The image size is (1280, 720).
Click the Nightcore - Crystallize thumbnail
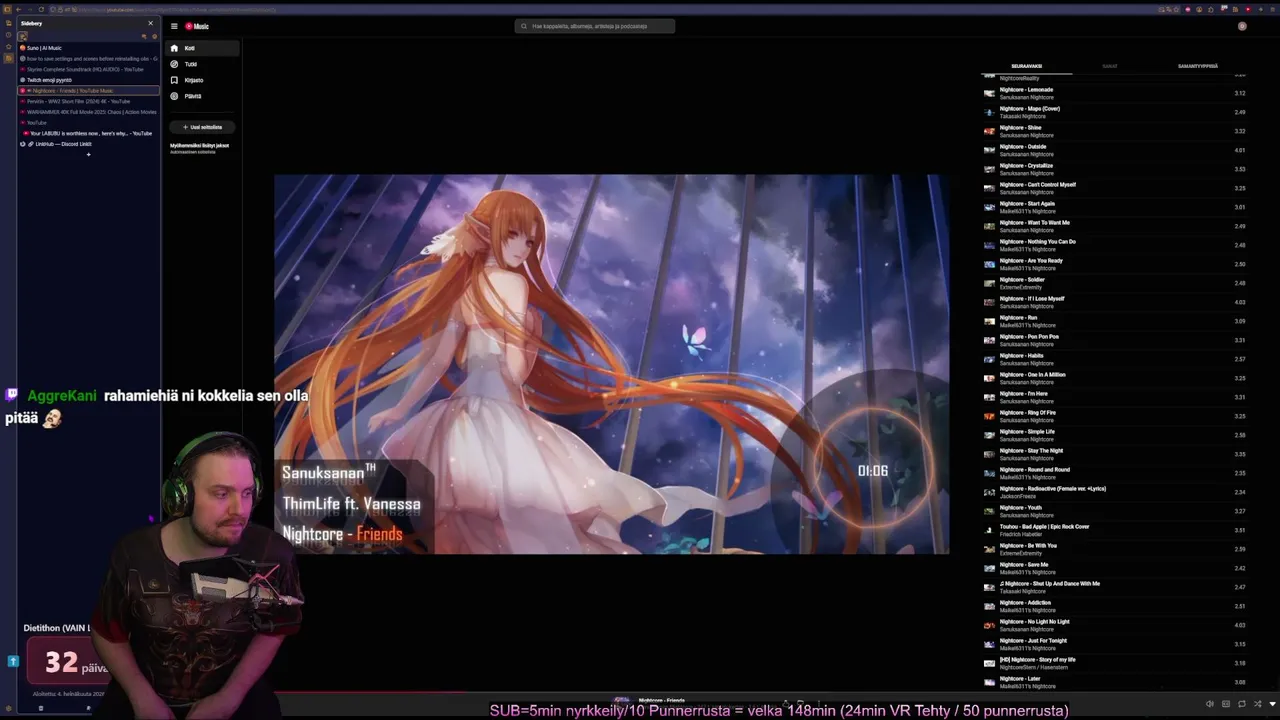click(x=989, y=169)
